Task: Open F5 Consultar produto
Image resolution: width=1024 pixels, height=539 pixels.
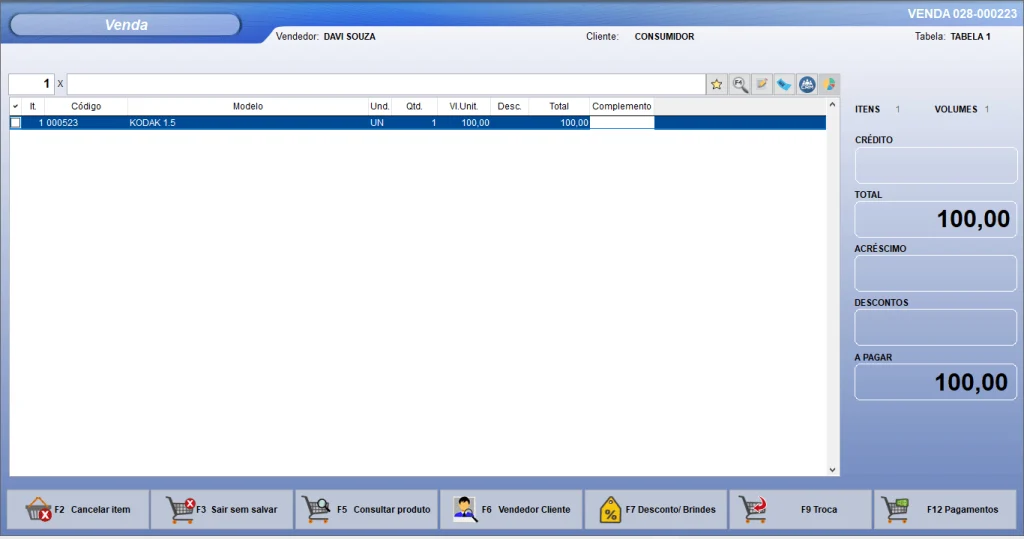Action: (367, 509)
